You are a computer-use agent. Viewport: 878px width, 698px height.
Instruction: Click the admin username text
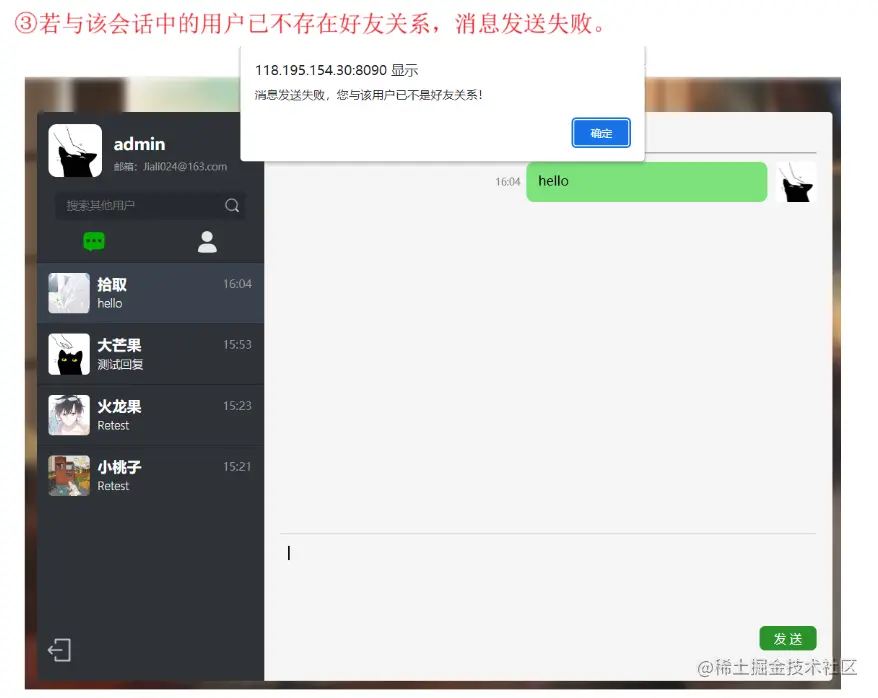click(x=139, y=144)
